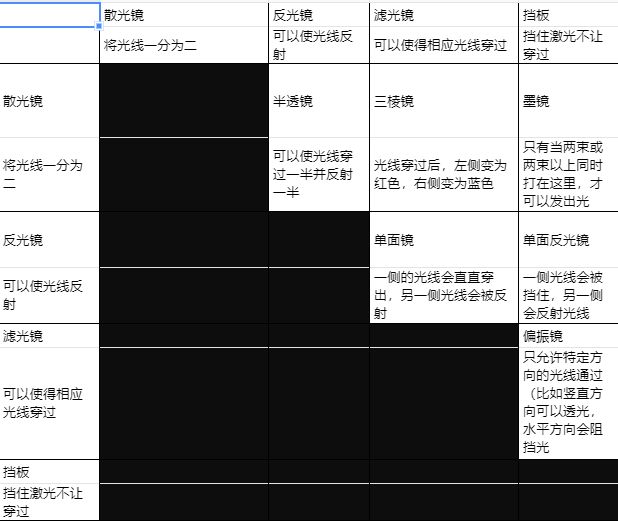
Task: Click the 三棱镜 cell
Action: (x=444, y=100)
